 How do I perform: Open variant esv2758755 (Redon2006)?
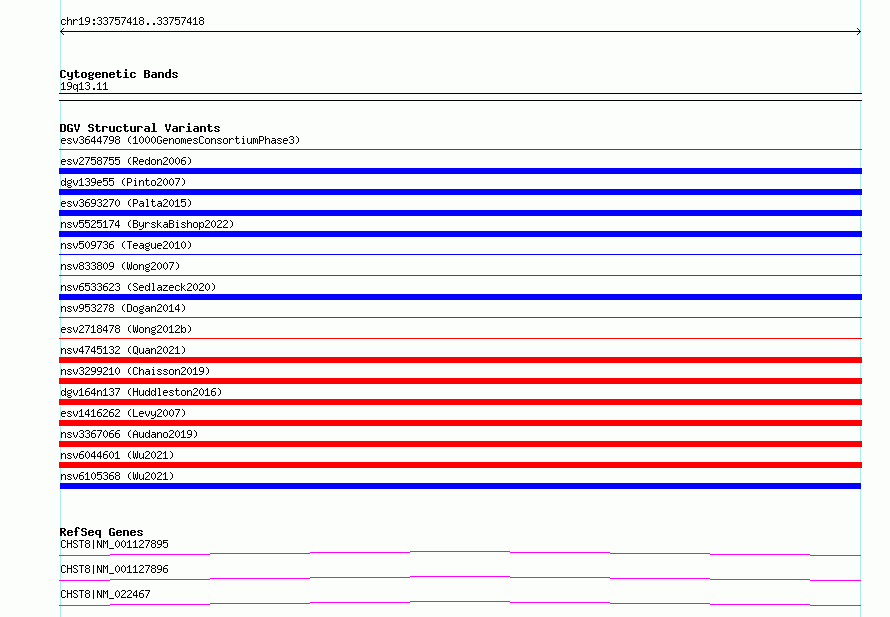coord(126,161)
